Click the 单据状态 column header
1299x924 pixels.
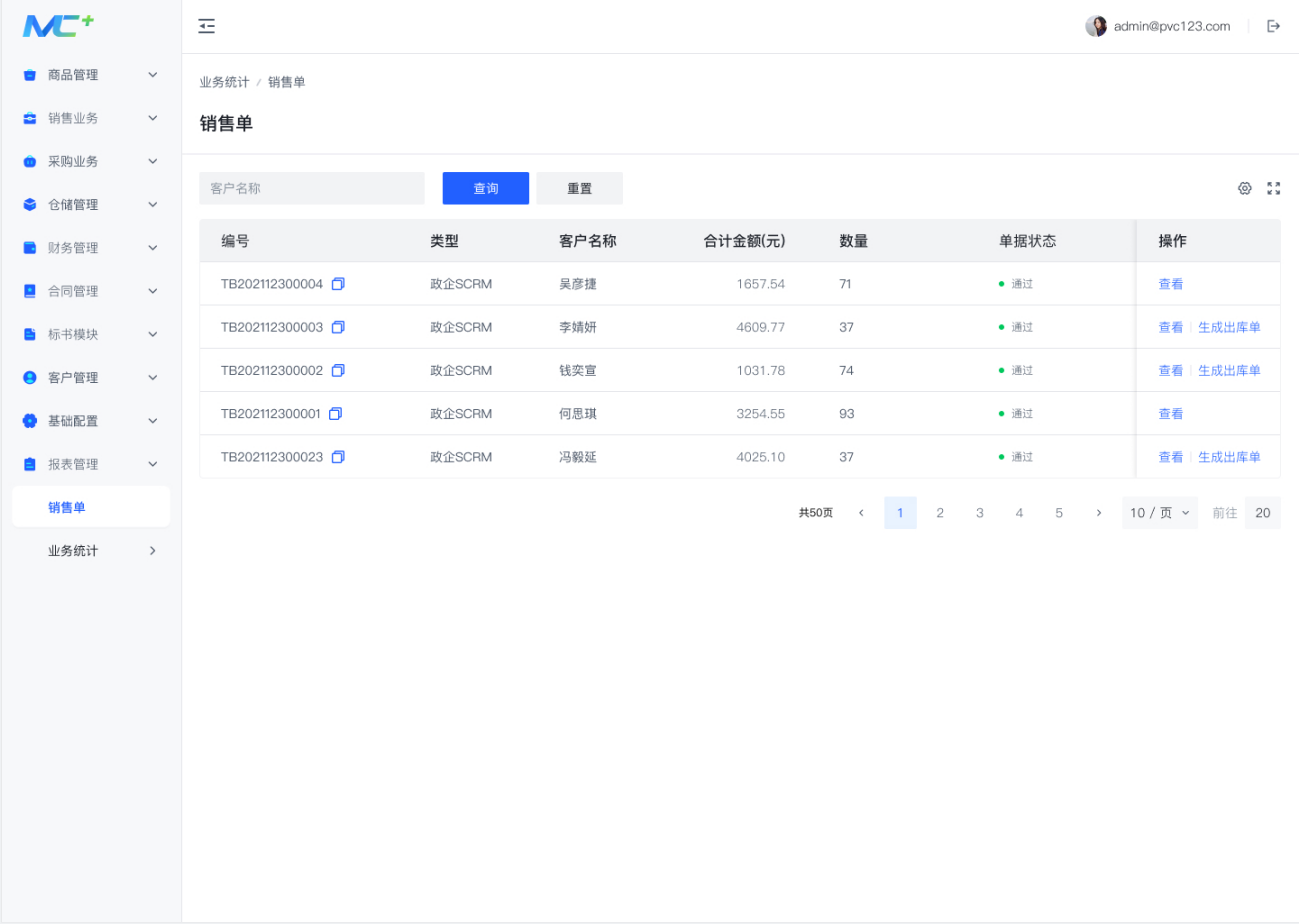[x=1028, y=241]
